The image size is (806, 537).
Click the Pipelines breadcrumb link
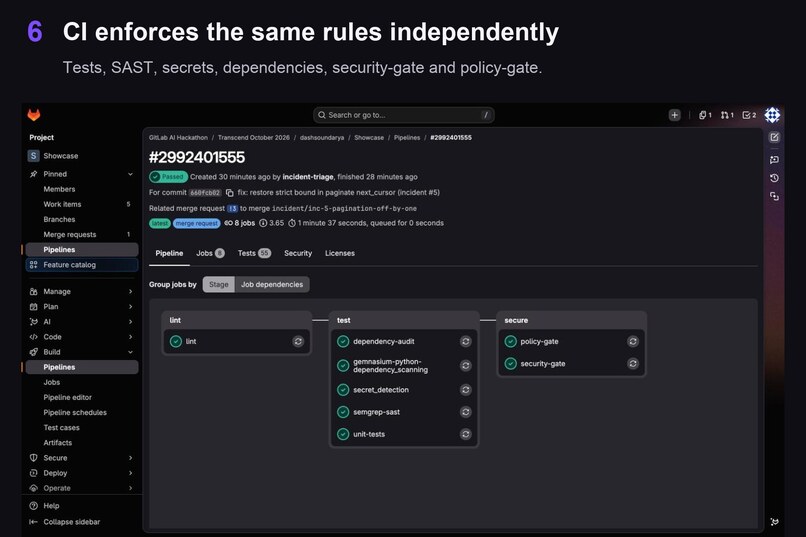point(407,138)
